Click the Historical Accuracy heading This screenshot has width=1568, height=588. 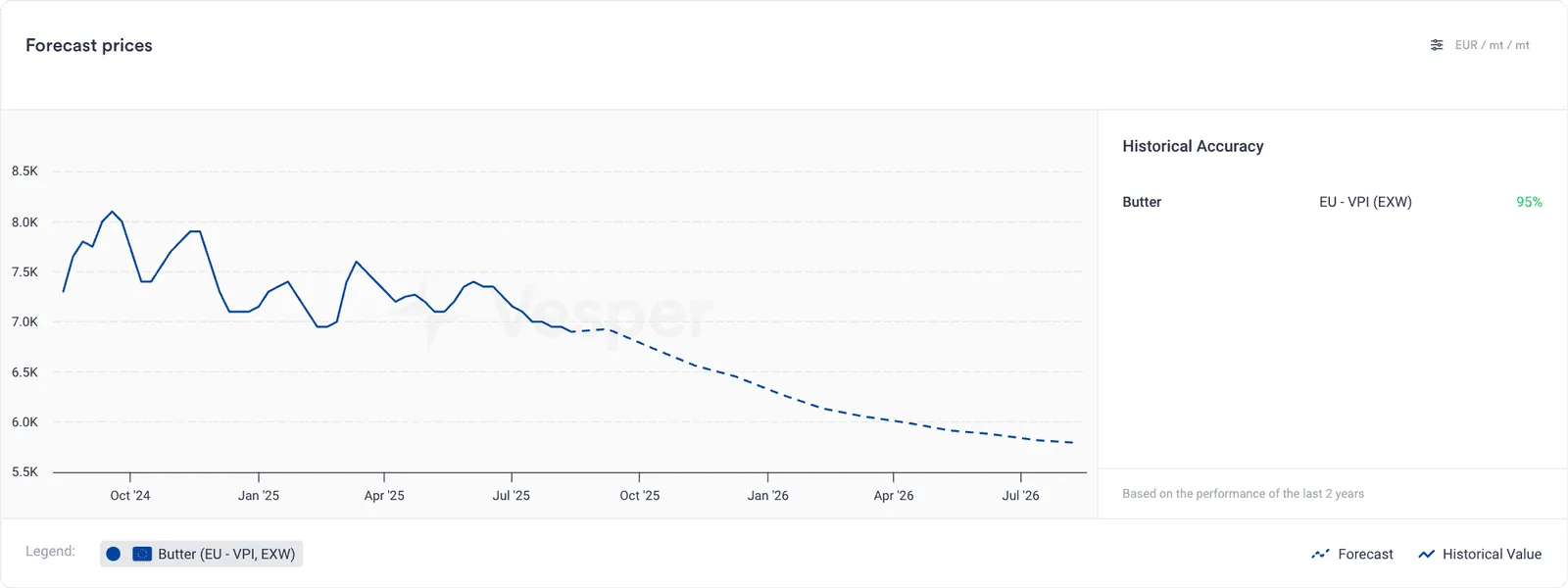1193,146
